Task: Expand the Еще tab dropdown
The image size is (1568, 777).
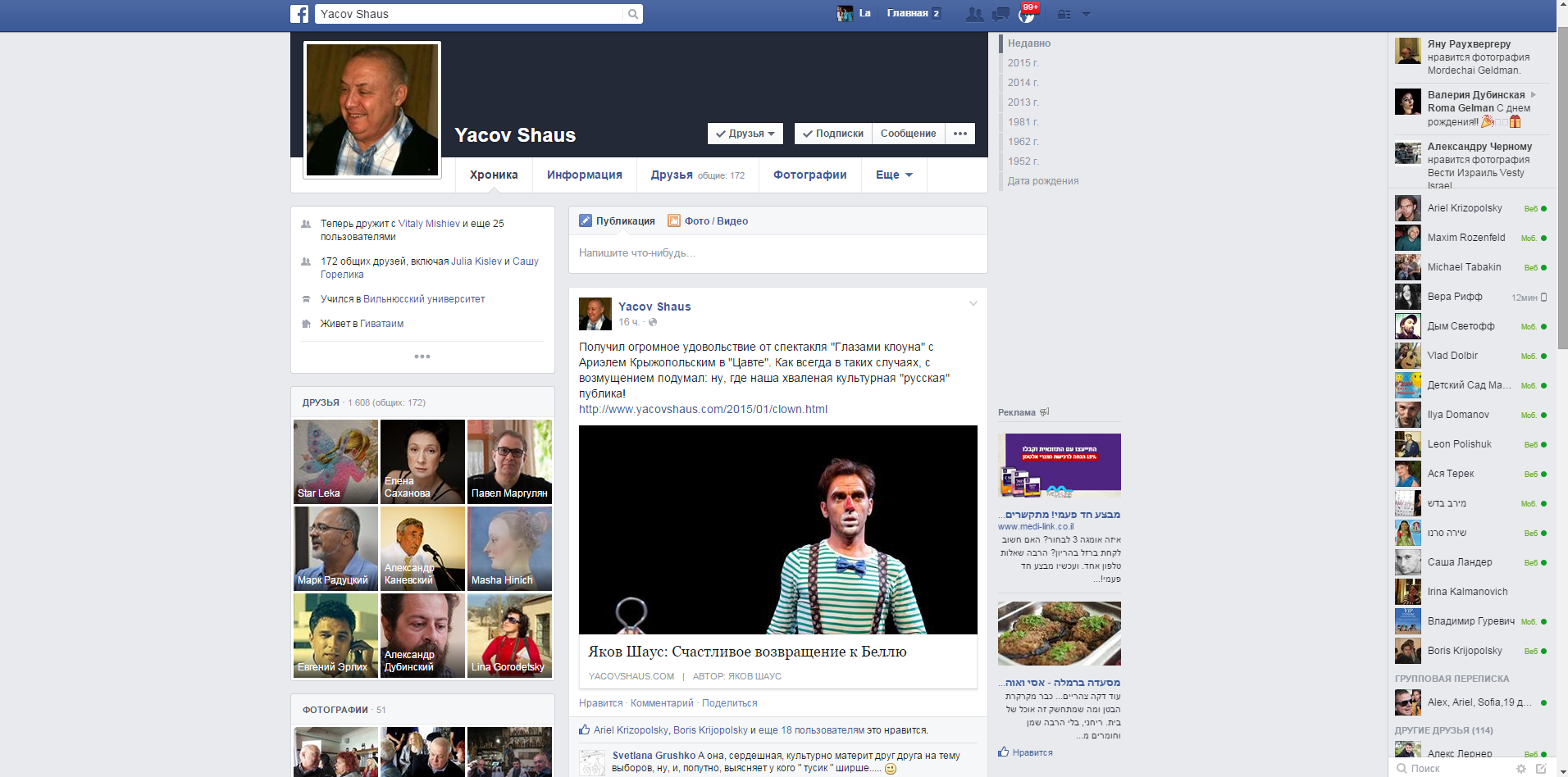Action: pos(894,175)
